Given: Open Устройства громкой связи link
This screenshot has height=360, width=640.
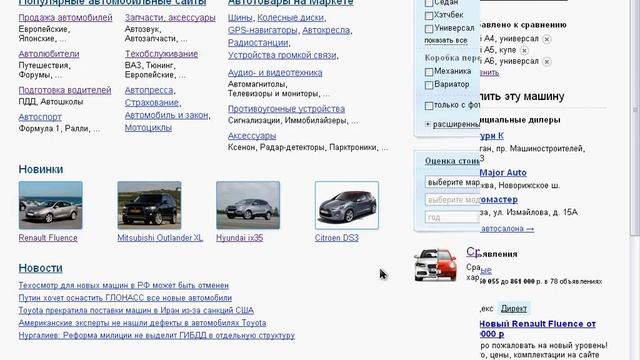Looking at the screenshot, I should (x=282, y=55).
